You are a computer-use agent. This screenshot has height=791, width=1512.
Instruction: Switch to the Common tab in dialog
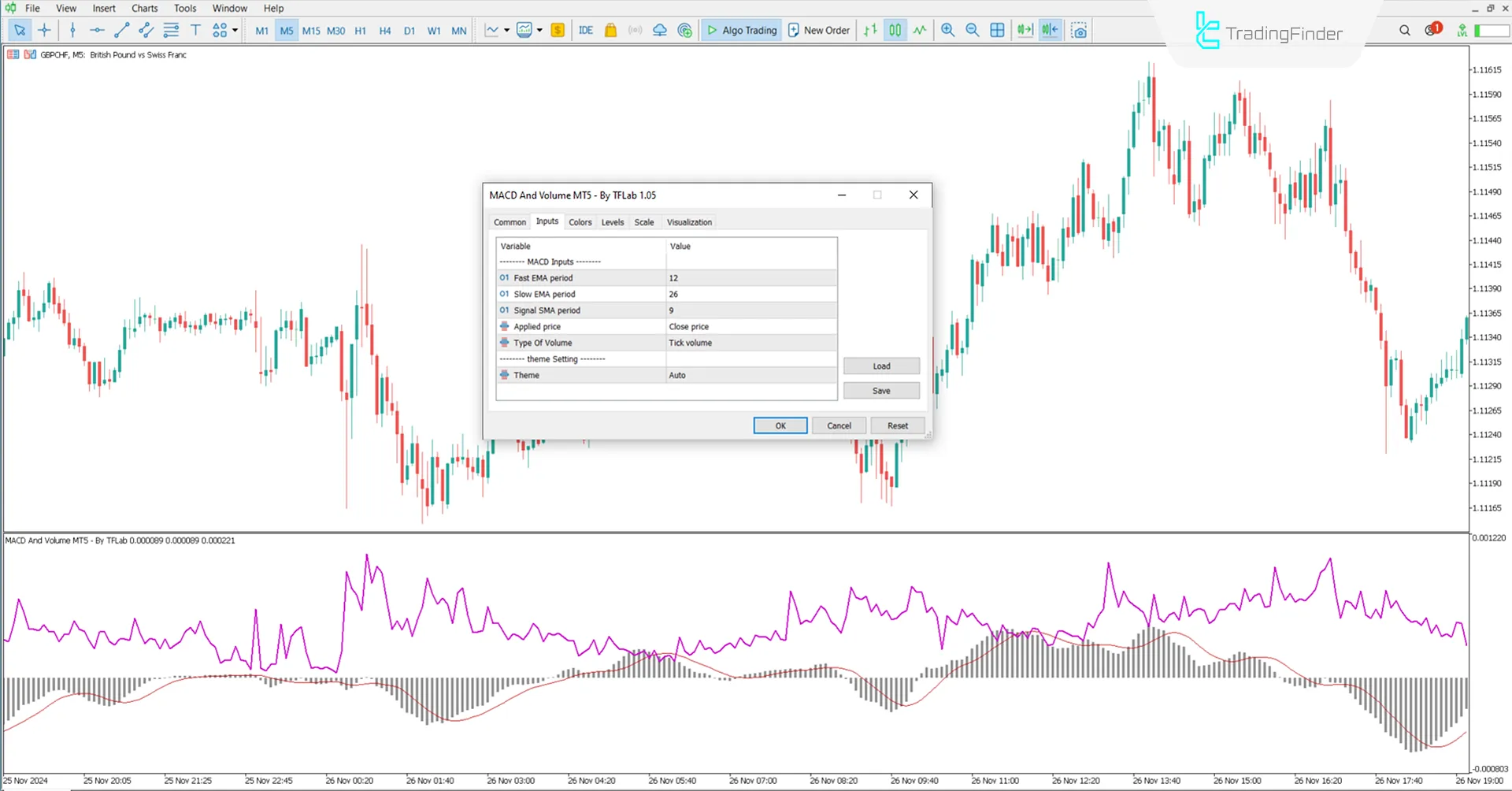510,222
